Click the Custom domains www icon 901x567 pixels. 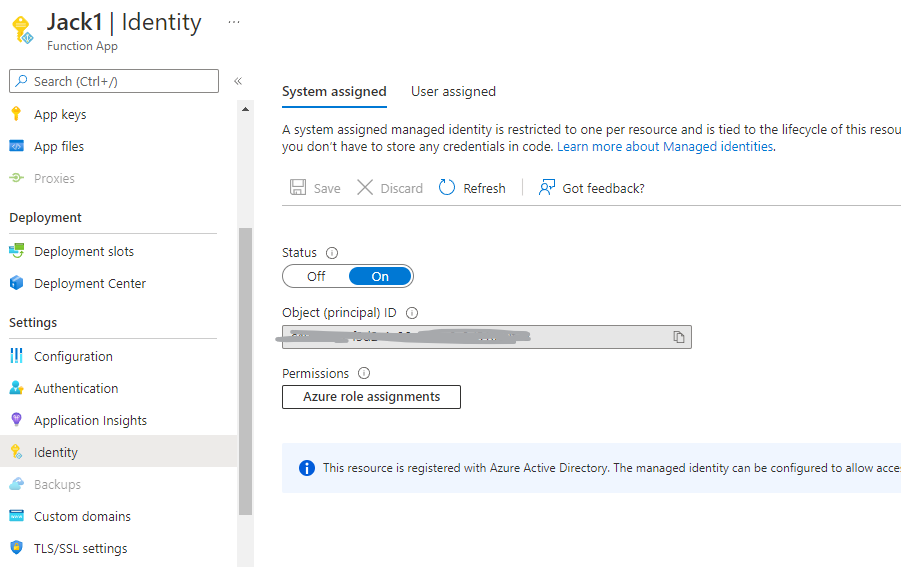tap(16, 516)
